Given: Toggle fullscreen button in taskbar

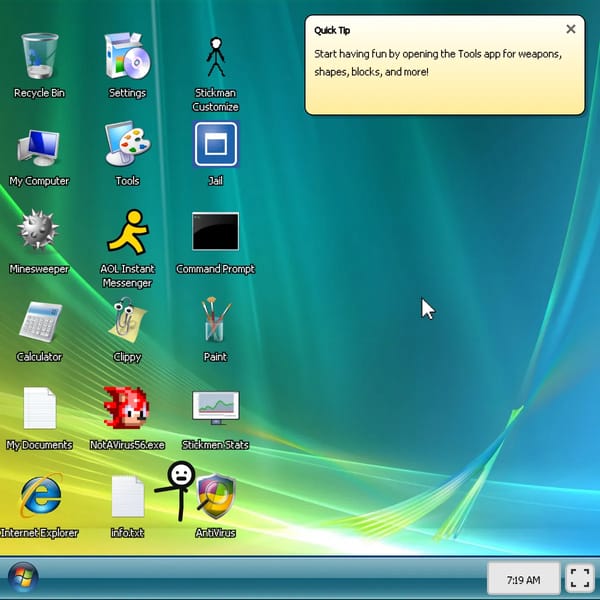Looking at the screenshot, I should point(580,578).
